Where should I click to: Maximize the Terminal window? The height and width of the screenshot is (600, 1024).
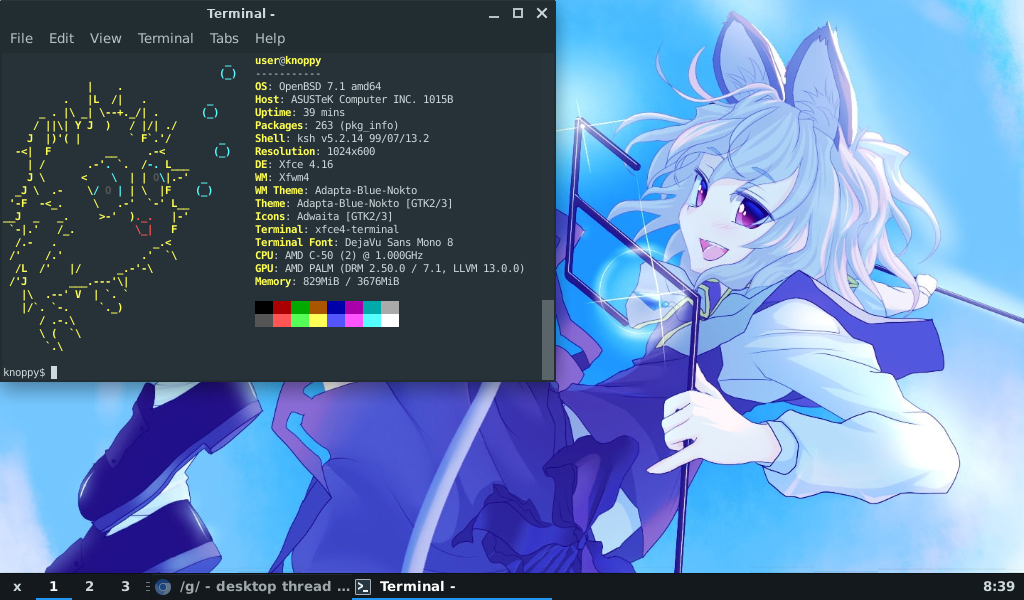tap(518, 13)
